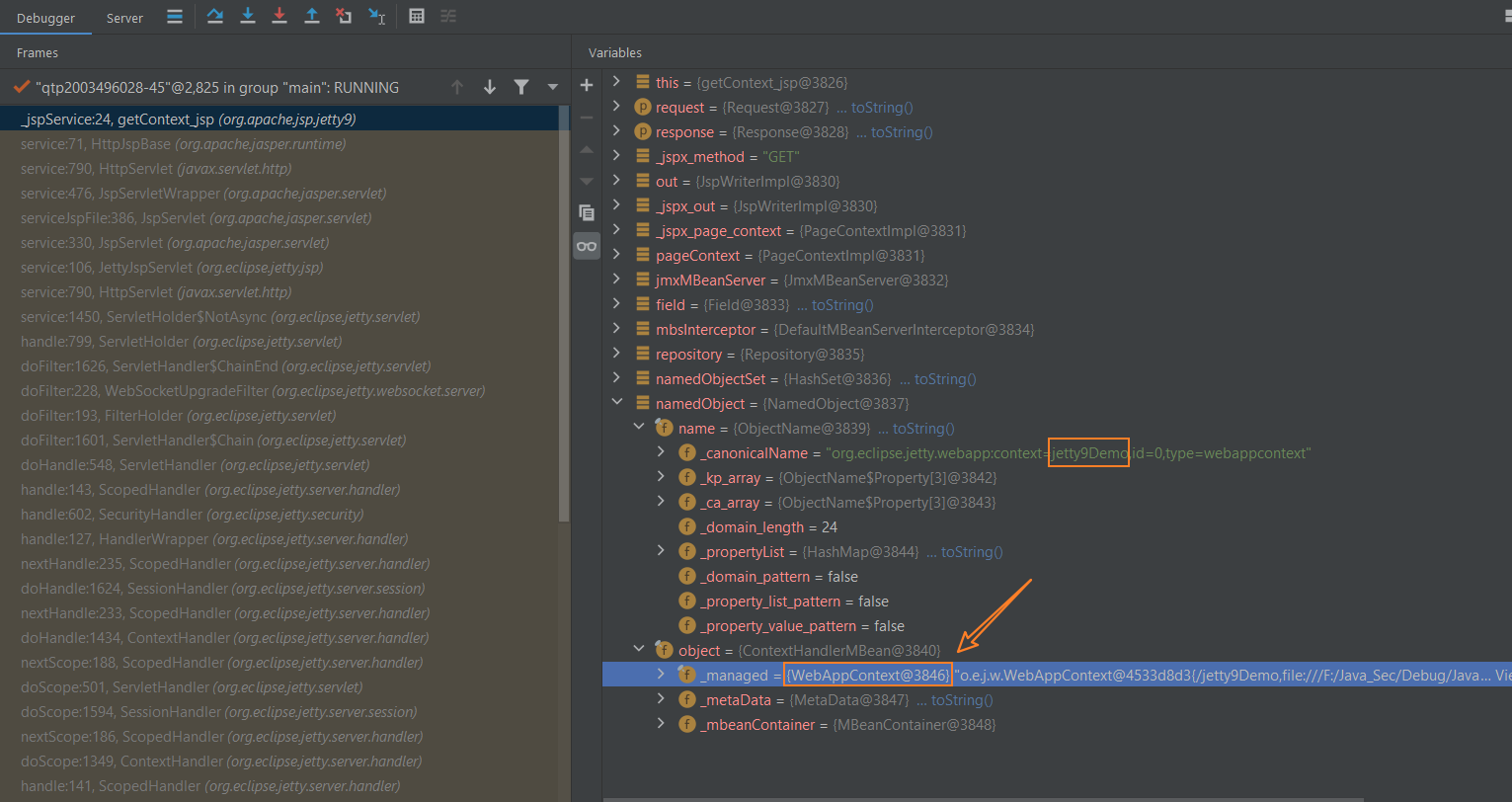1512x802 pixels.
Task: Expand the _kp_array field node
Action: coord(662,477)
